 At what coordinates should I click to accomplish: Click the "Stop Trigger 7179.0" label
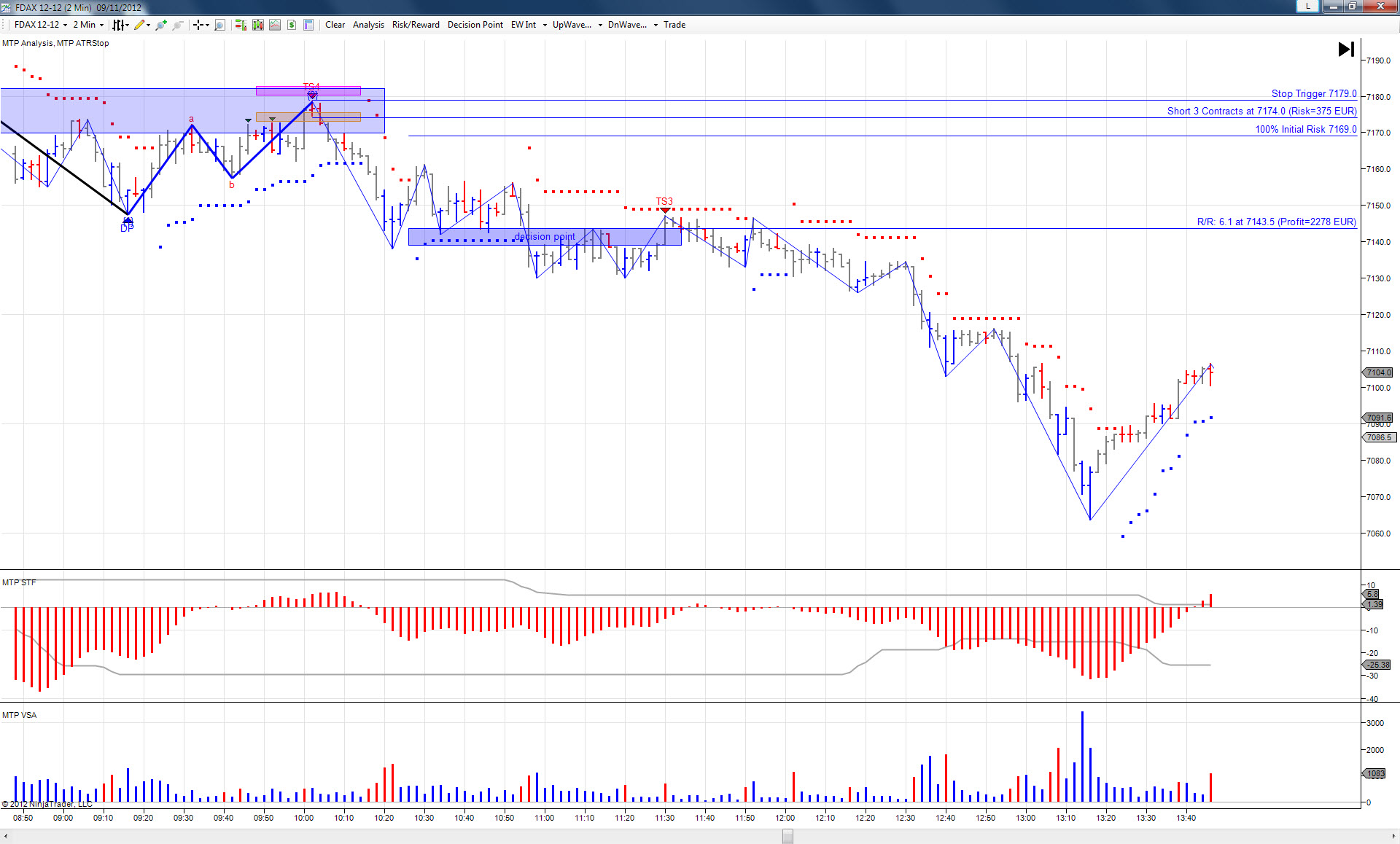coord(1314,93)
